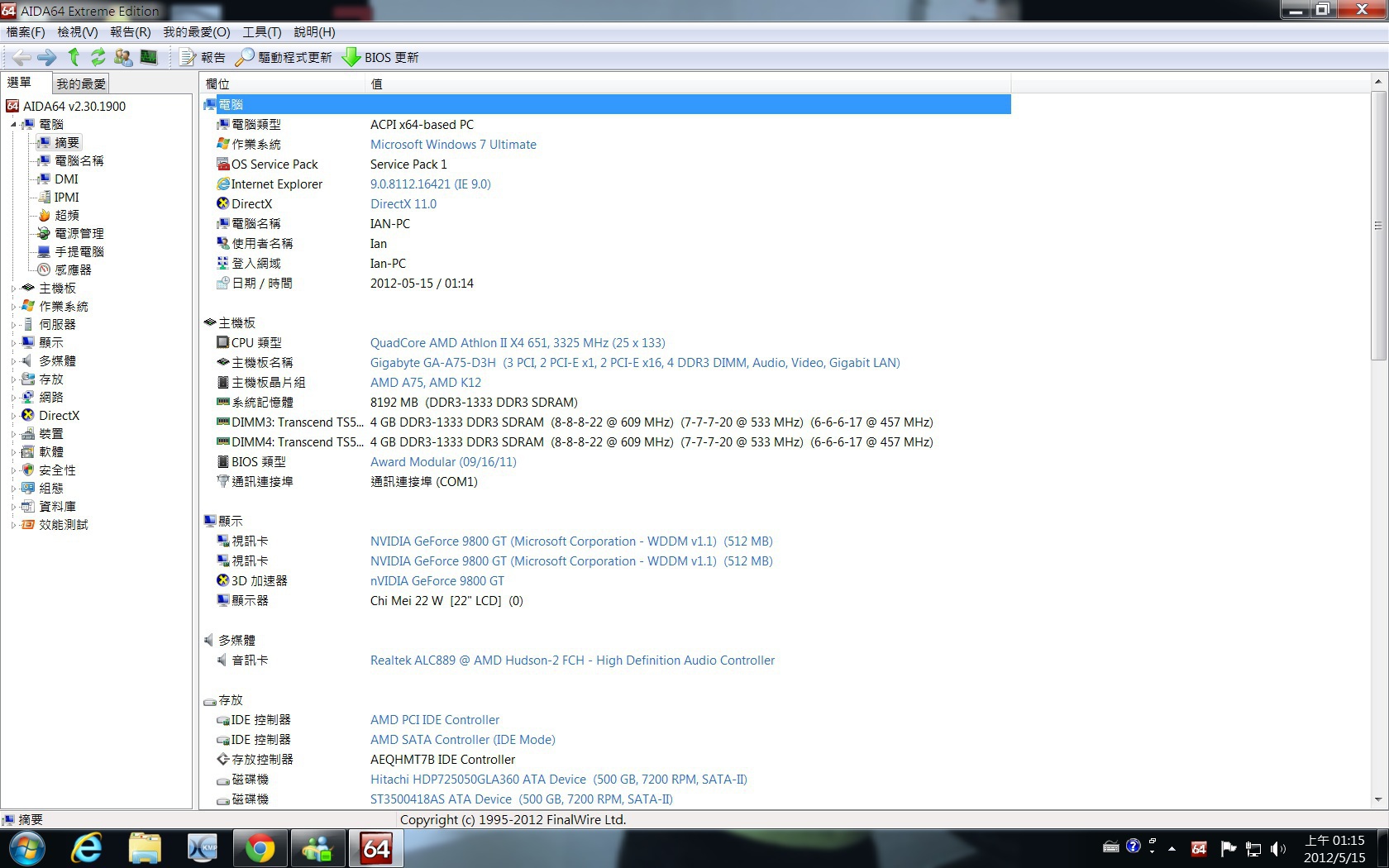This screenshot has height=868, width=1389.
Task: Open Hitachi HDP725050GLA360 ATA Device link
Action: pos(559,780)
